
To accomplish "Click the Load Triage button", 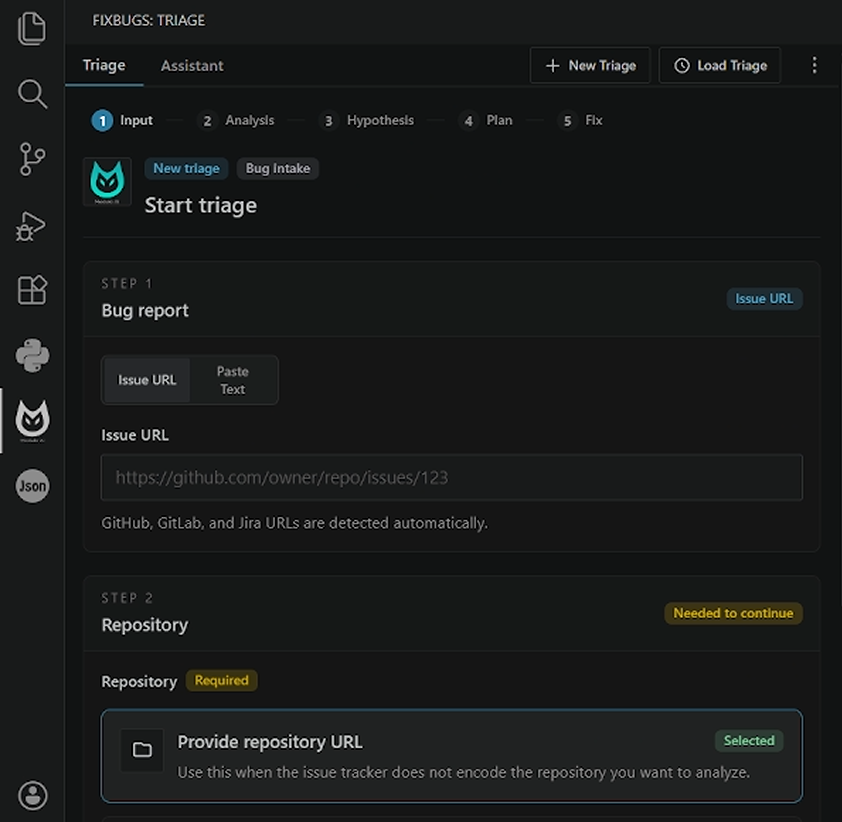I will (x=720, y=66).
